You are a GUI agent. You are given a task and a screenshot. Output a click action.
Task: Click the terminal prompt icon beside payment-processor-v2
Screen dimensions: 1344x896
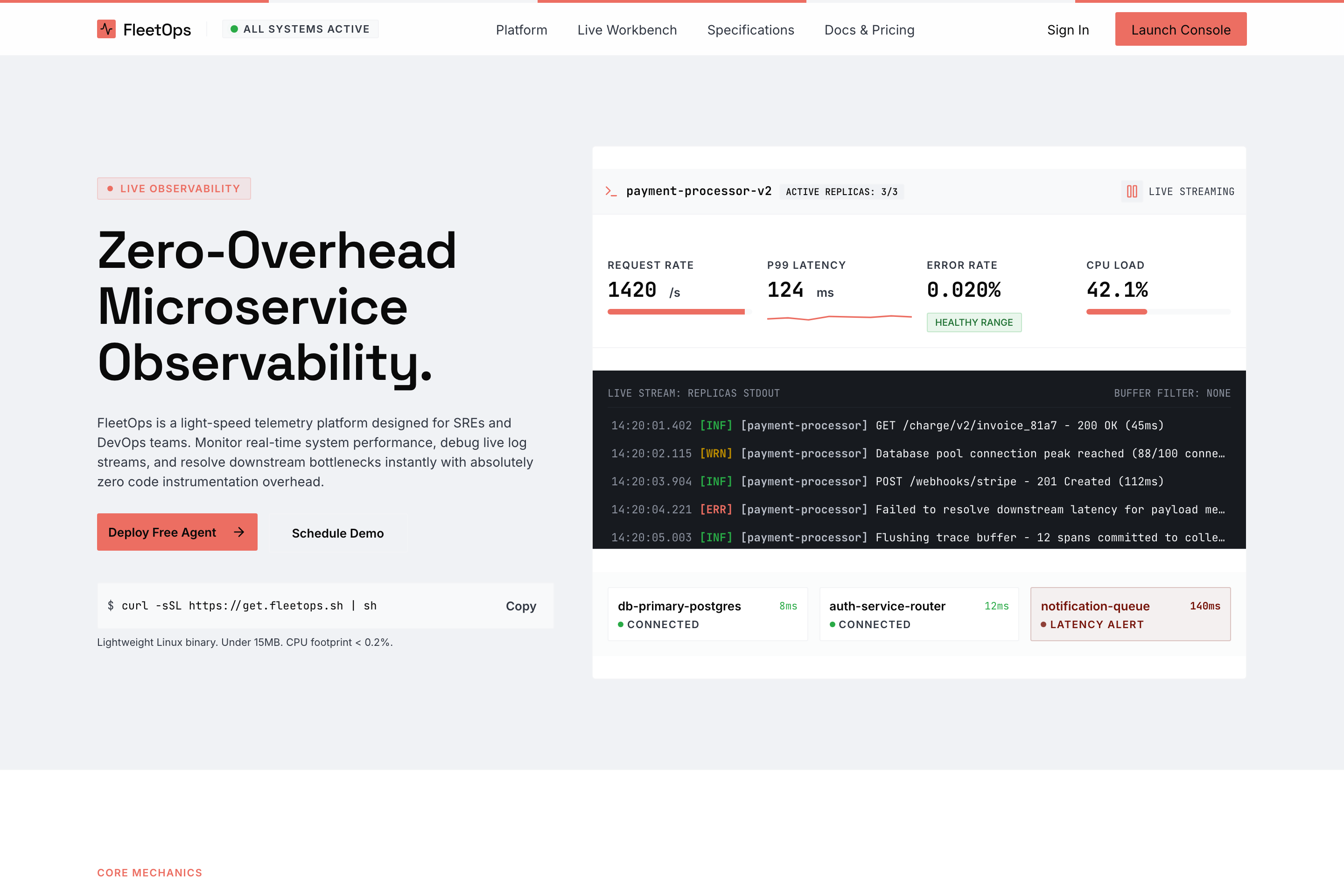(x=611, y=191)
